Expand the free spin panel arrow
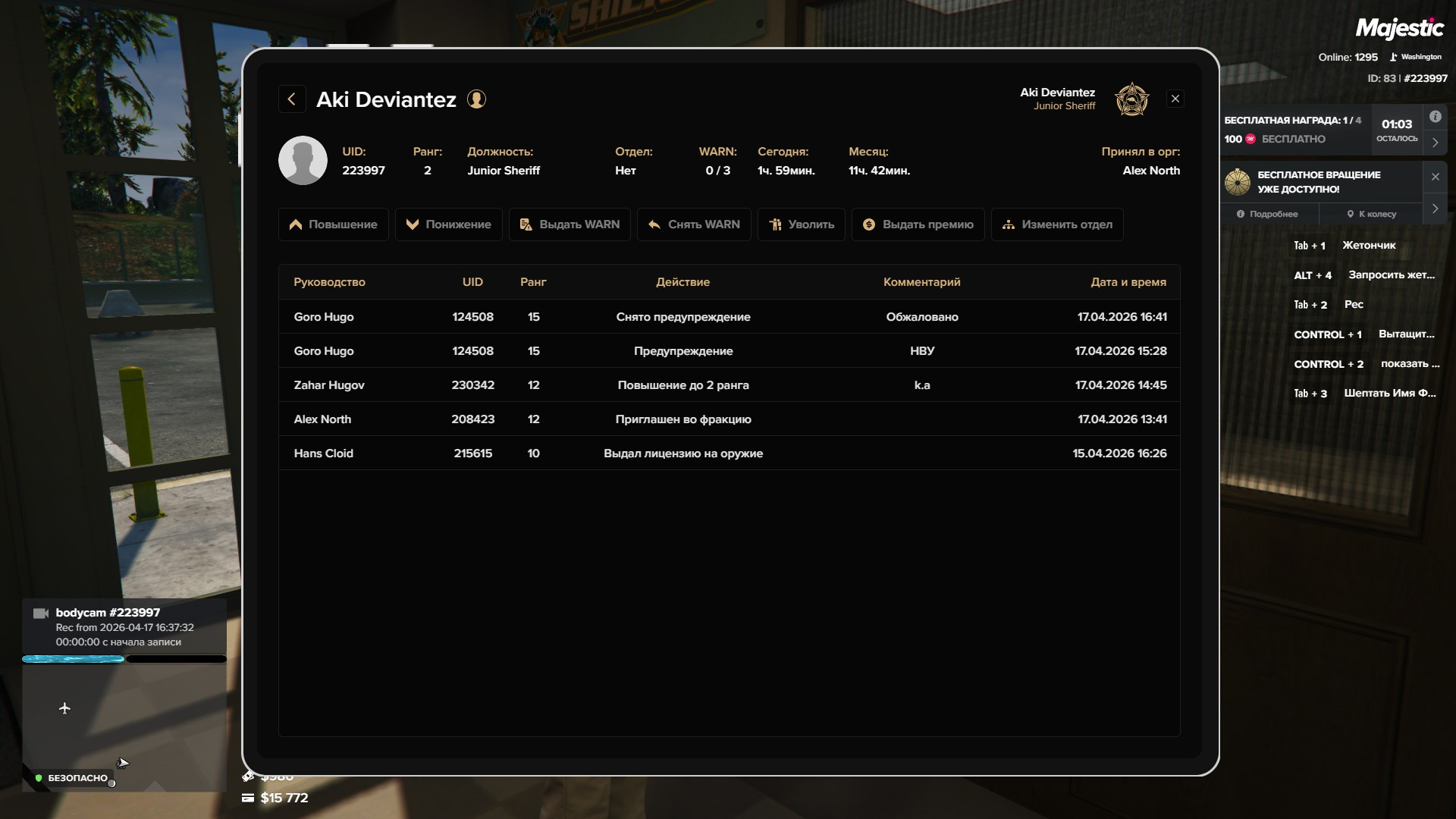Viewport: 1456px width, 819px height. click(x=1435, y=209)
